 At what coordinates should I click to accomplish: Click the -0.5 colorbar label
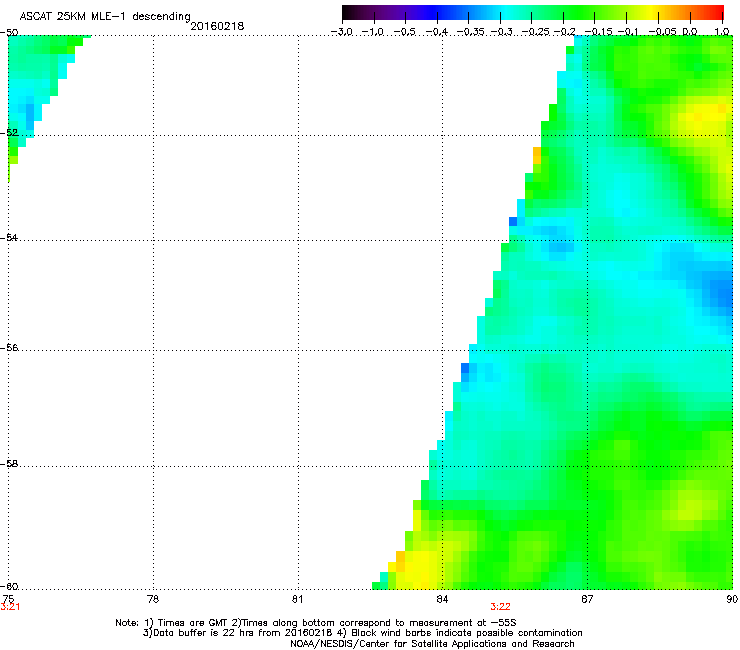pos(404,32)
